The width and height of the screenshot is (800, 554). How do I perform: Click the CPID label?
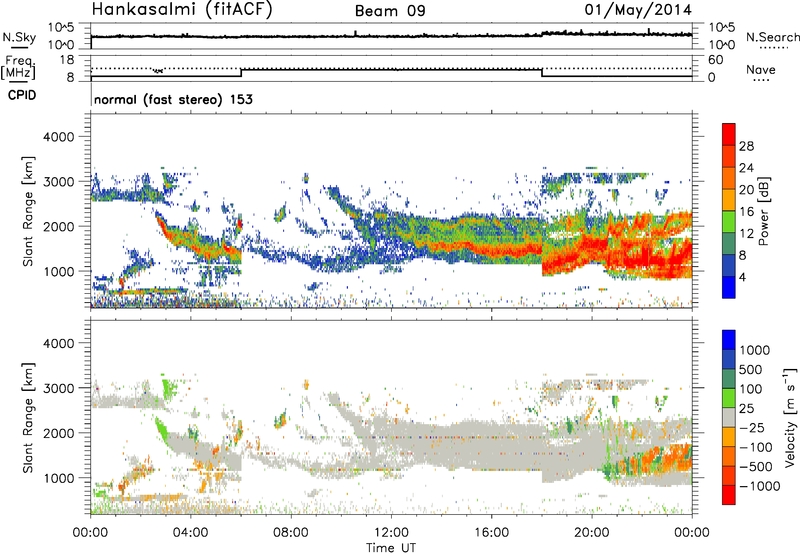tap(22, 95)
